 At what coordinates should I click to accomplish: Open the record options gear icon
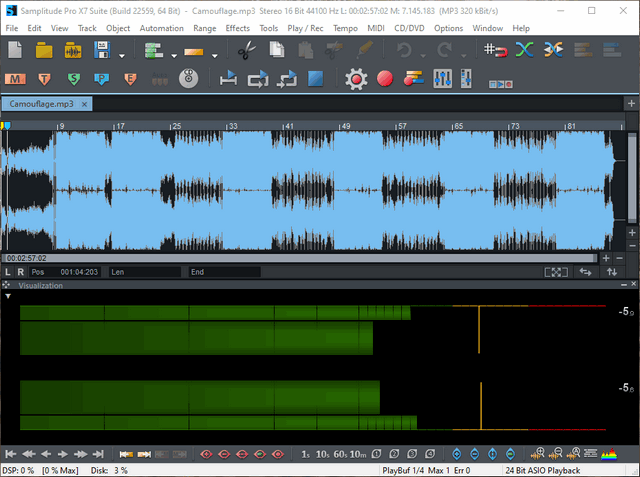click(356, 78)
